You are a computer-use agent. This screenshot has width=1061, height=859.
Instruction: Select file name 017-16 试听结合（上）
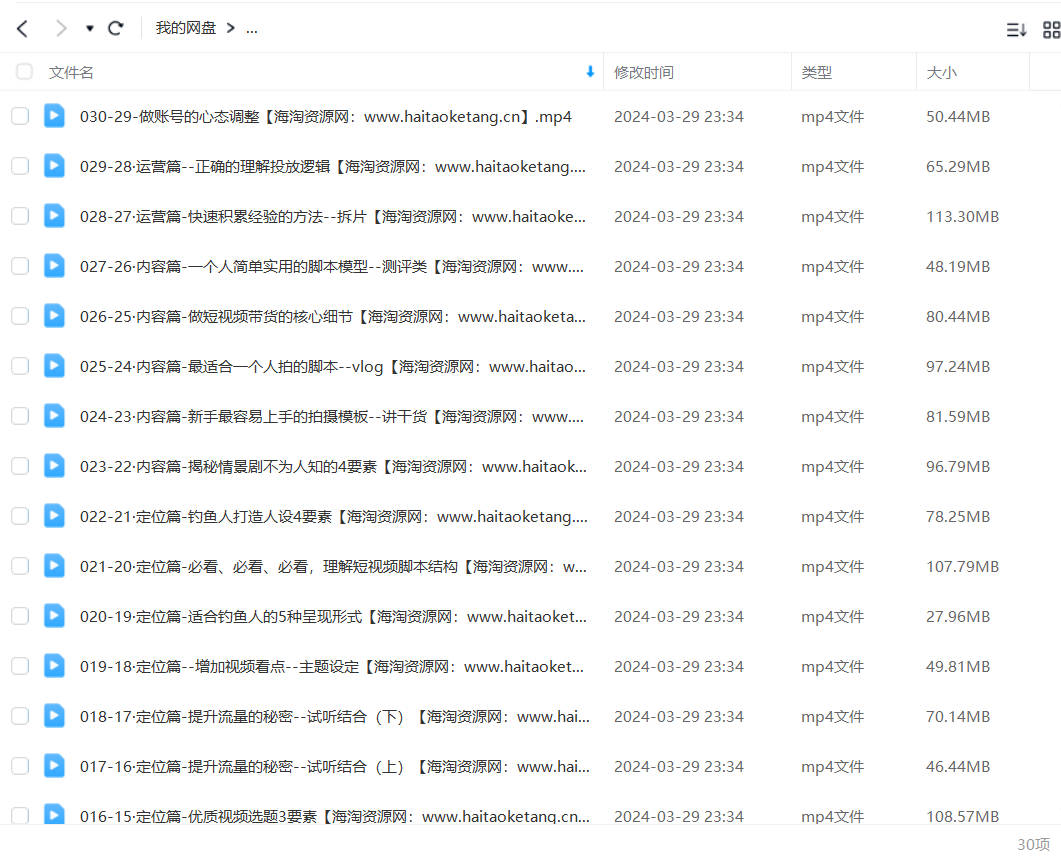point(335,767)
